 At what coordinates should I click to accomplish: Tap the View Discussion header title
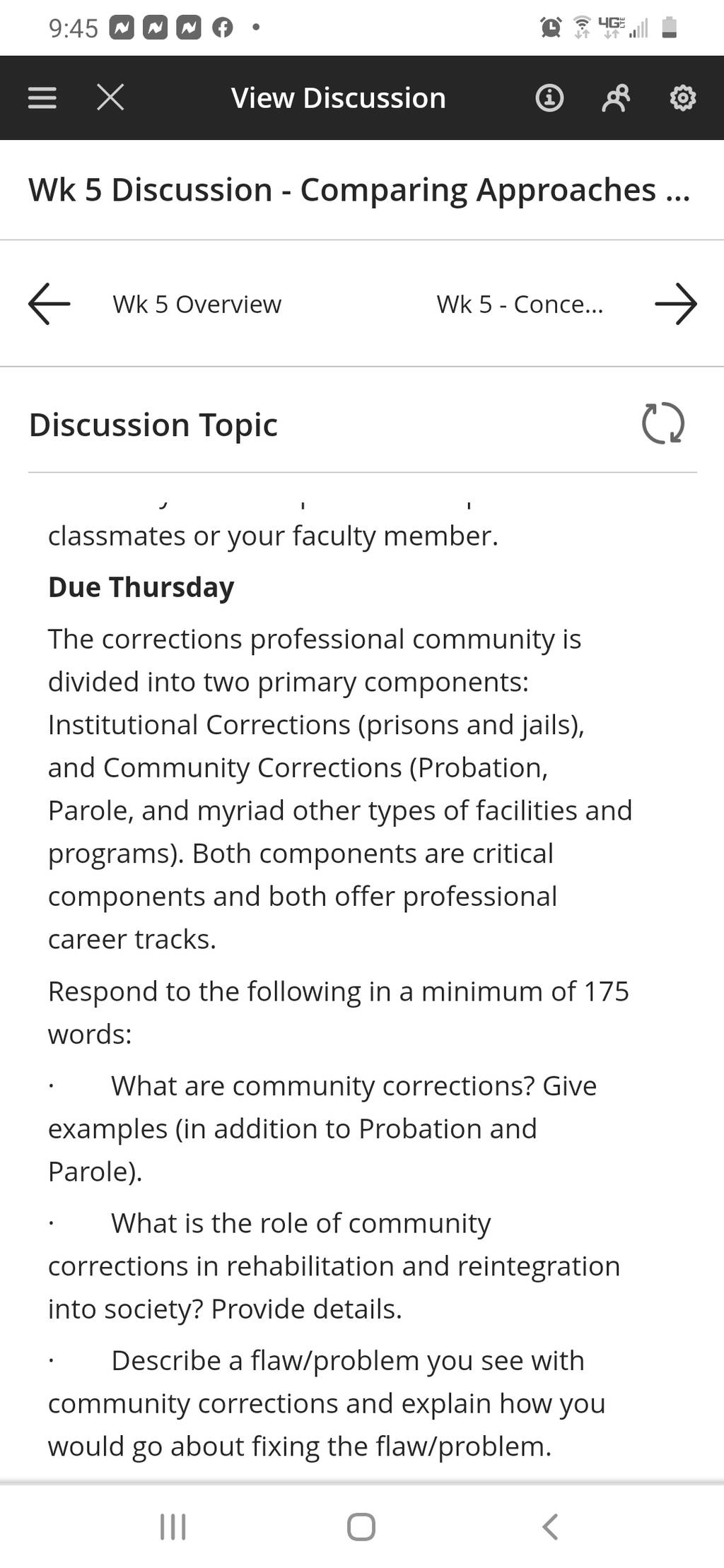click(338, 98)
